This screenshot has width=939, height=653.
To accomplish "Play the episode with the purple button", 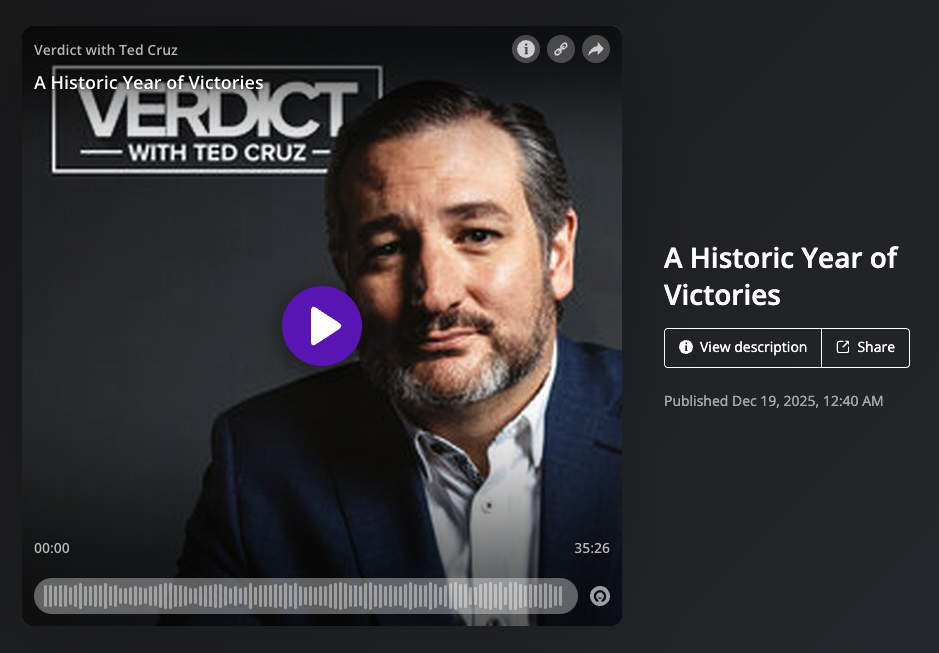I will click(x=322, y=326).
